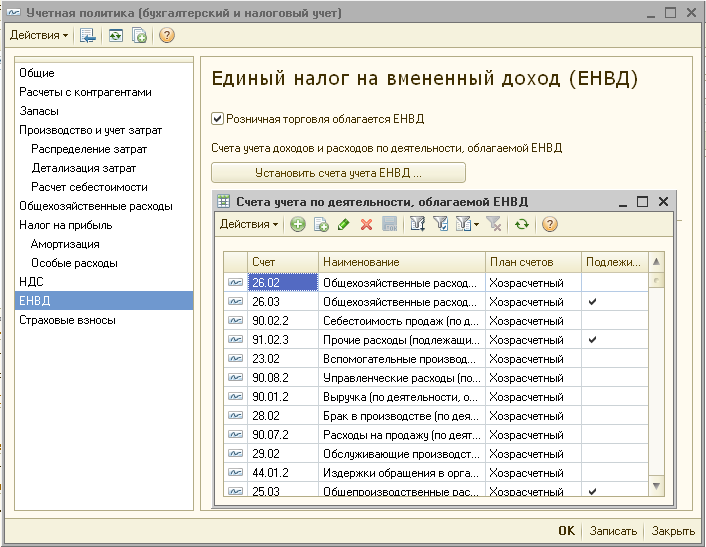This screenshot has width=706, height=547.
Task: Open Детализация затрат subsection
Action: tap(84, 168)
